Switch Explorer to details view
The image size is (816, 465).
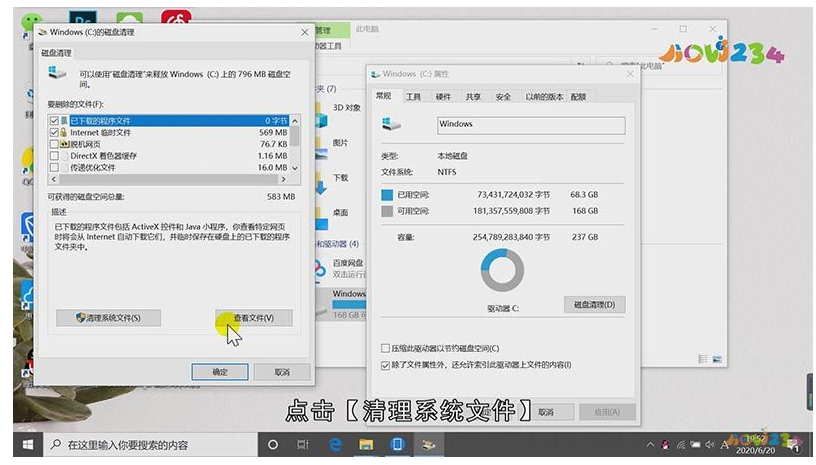click(703, 359)
